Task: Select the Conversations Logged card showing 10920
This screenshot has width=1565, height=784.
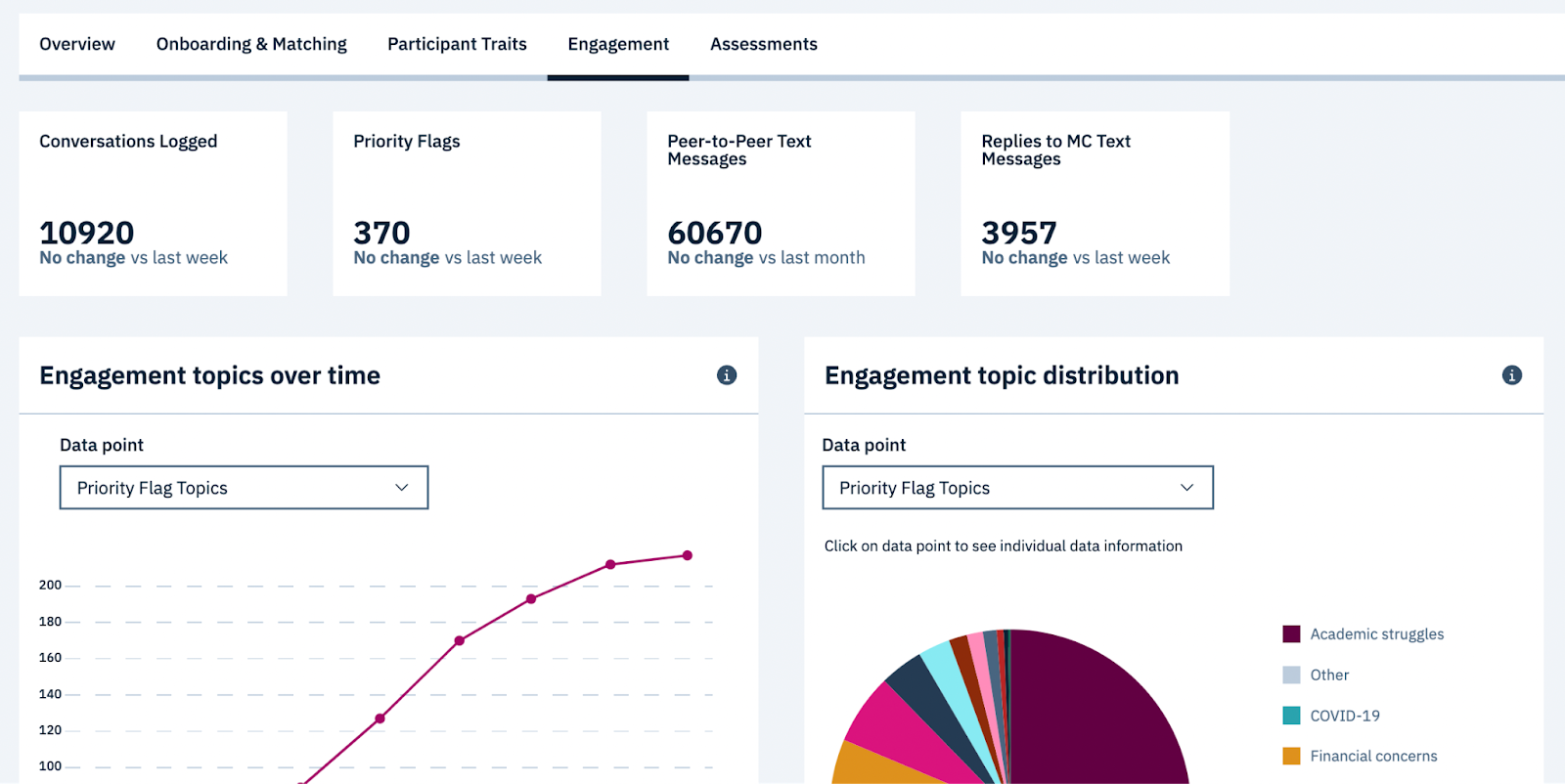Action: coord(153,203)
